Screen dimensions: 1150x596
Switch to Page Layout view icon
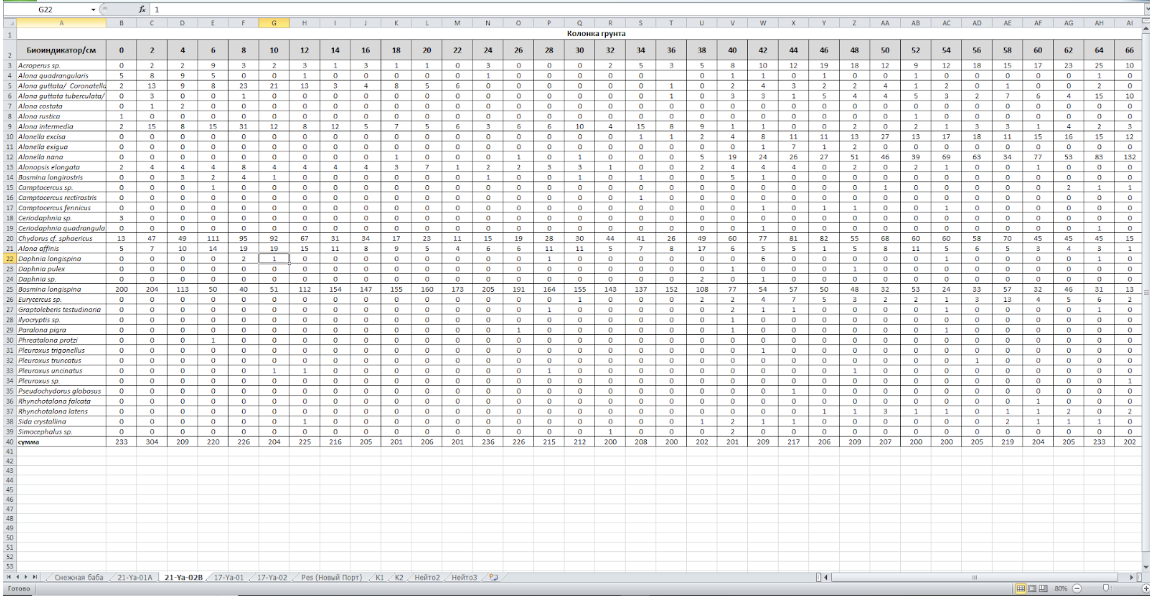click(x=1031, y=589)
